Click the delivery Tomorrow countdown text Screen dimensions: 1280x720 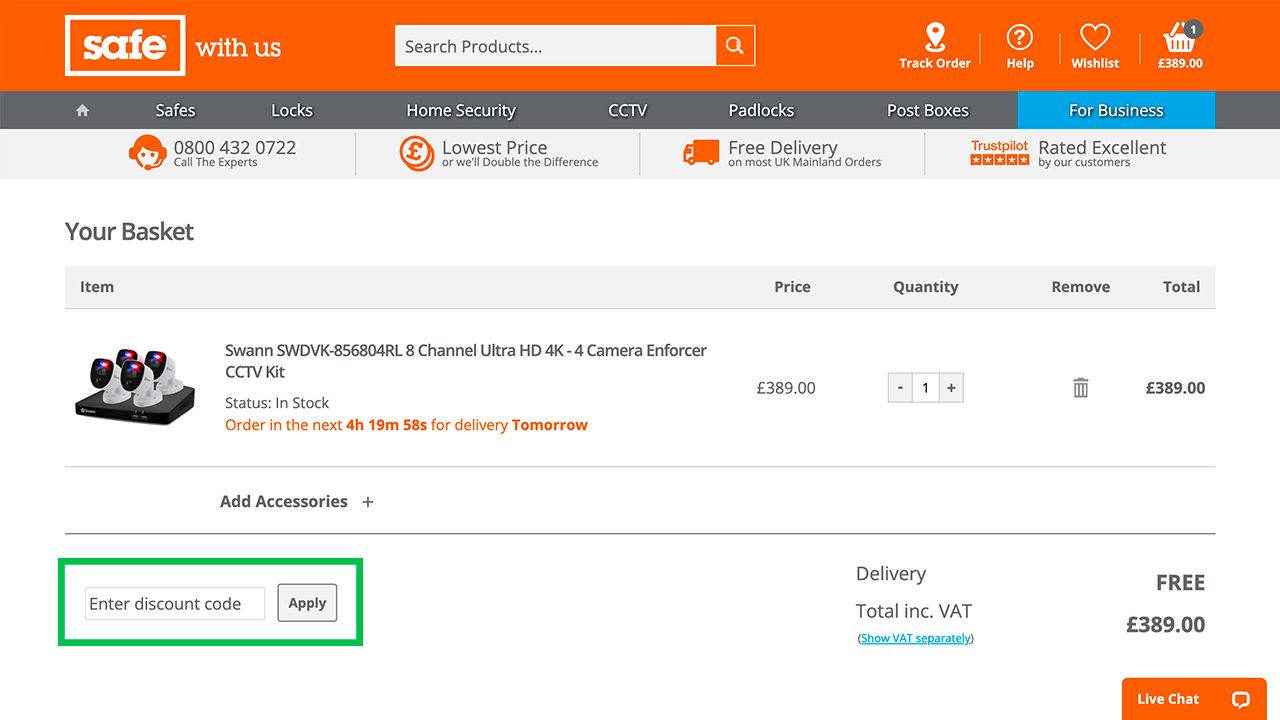[406, 425]
